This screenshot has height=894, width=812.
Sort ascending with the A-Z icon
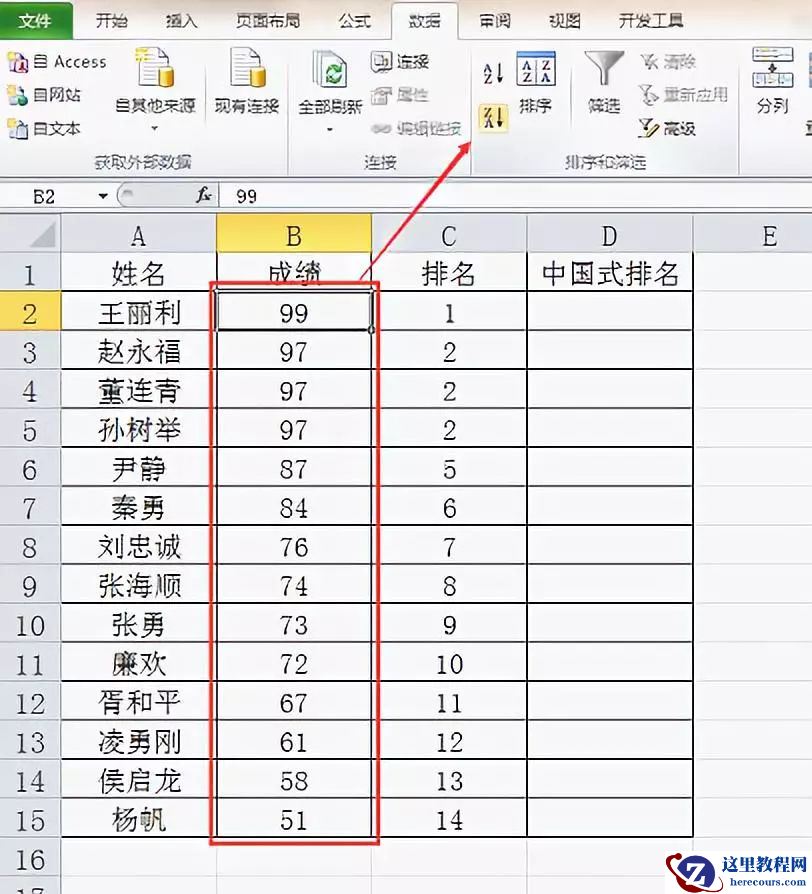point(493,73)
